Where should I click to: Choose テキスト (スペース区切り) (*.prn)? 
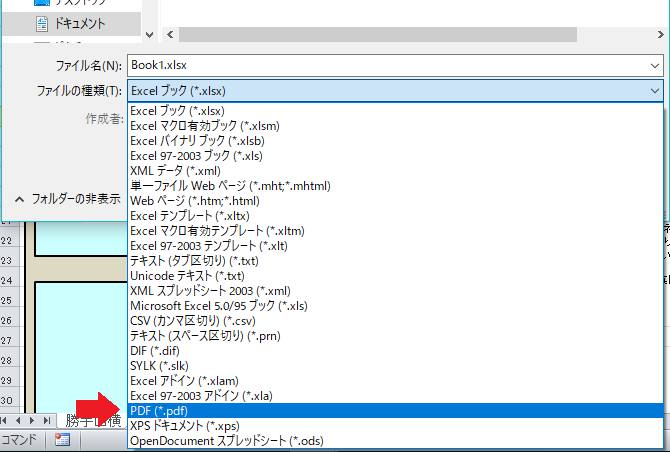pyautogui.click(x=395, y=336)
